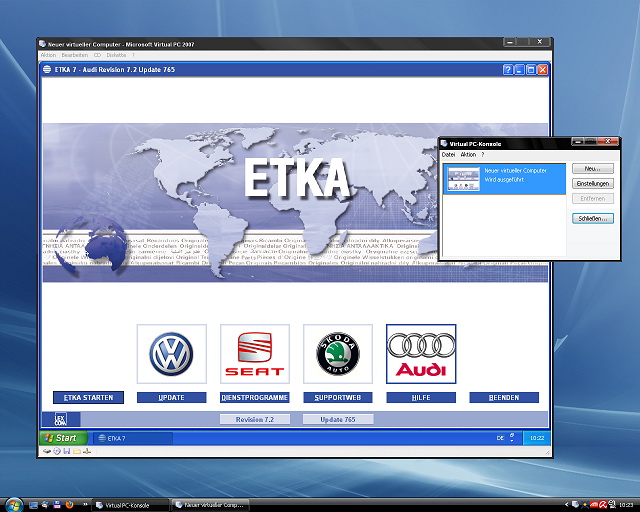Click the Avira antivirus tray icon
Viewport: 640px width, 512px height.
[x=603, y=505]
